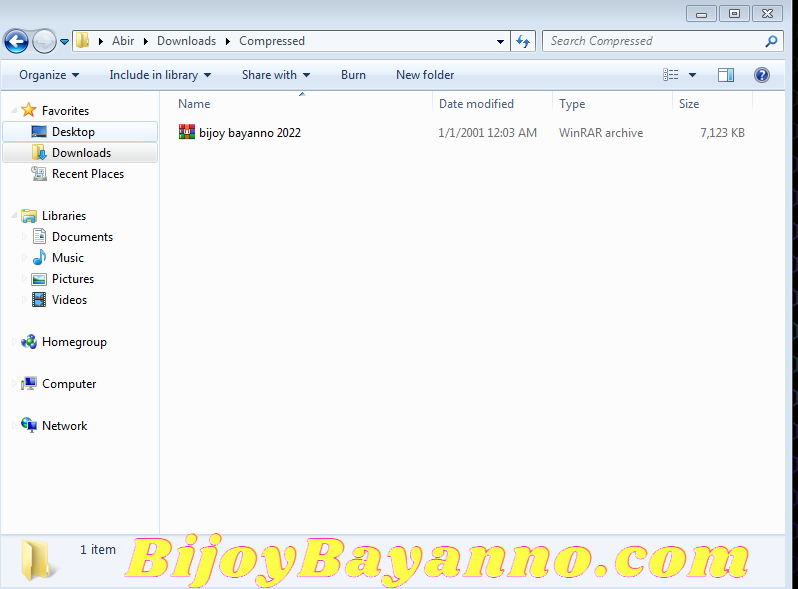
Task: Create a New folder
Action: [425, 75]
